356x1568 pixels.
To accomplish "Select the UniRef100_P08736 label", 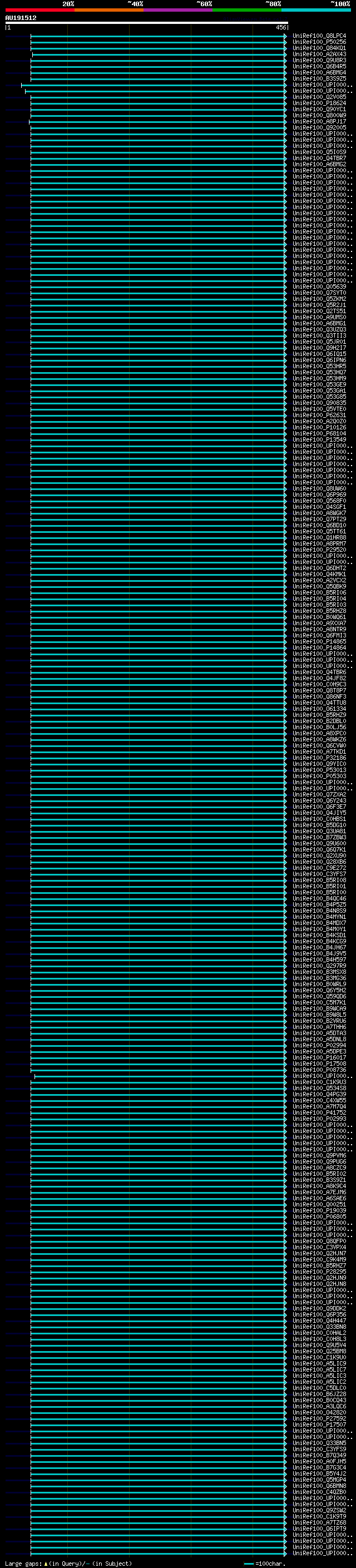I will click(319, 1070).
